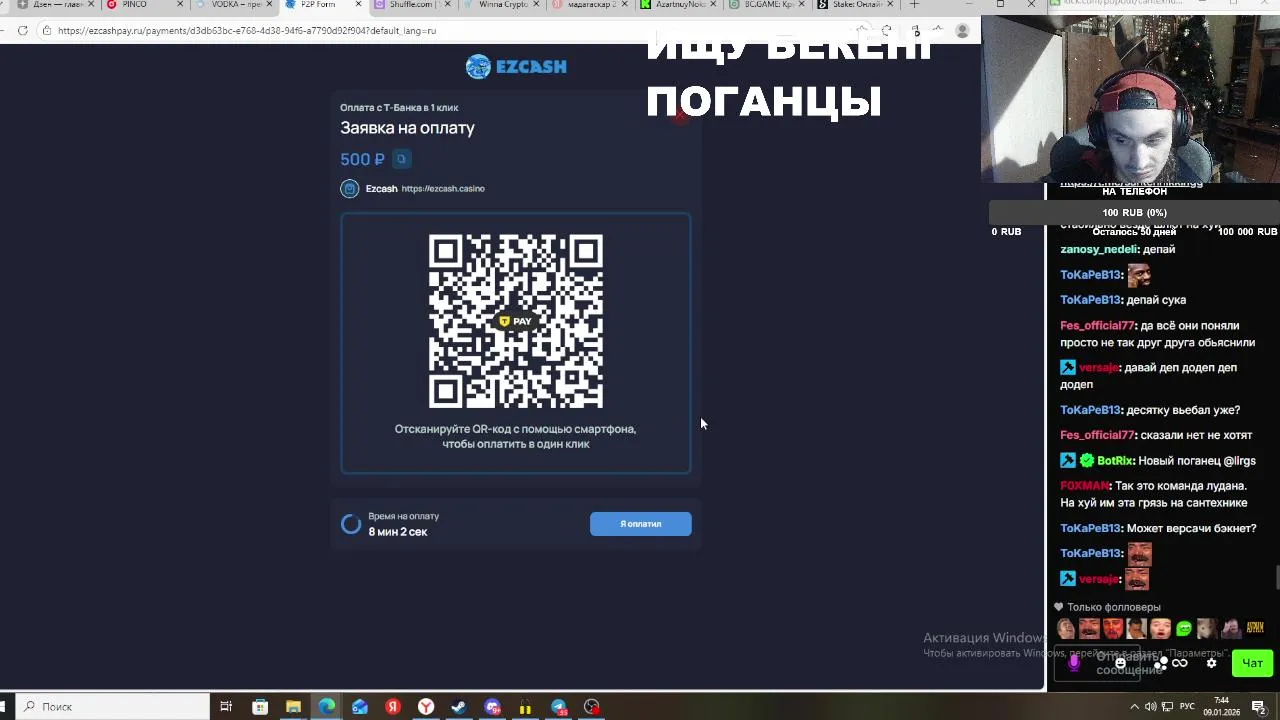Open the volume tray icon
The width and height of the screenshot is (1280, 720).
(x=1151, y=707)
